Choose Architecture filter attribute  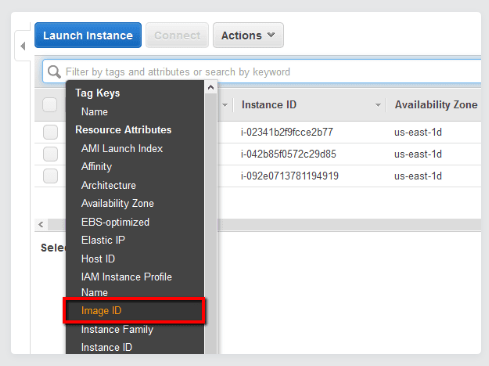109,185
